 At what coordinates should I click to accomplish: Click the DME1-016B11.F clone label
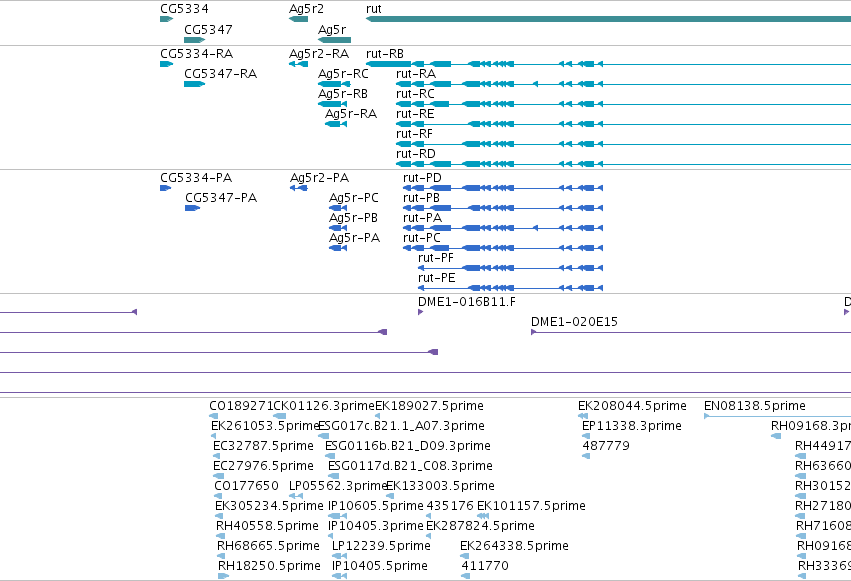(467, 302)
